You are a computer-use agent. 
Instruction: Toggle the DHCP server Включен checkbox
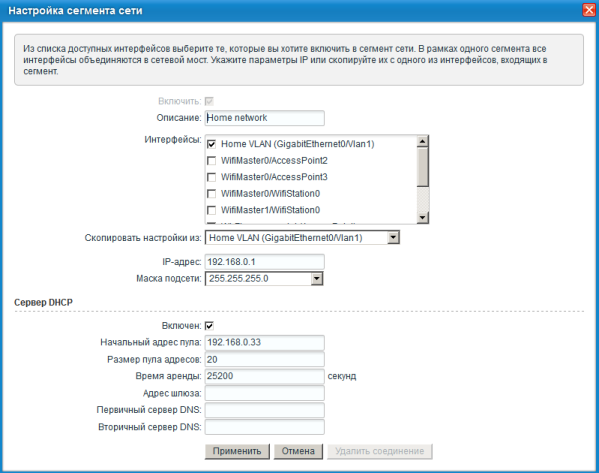209,326
